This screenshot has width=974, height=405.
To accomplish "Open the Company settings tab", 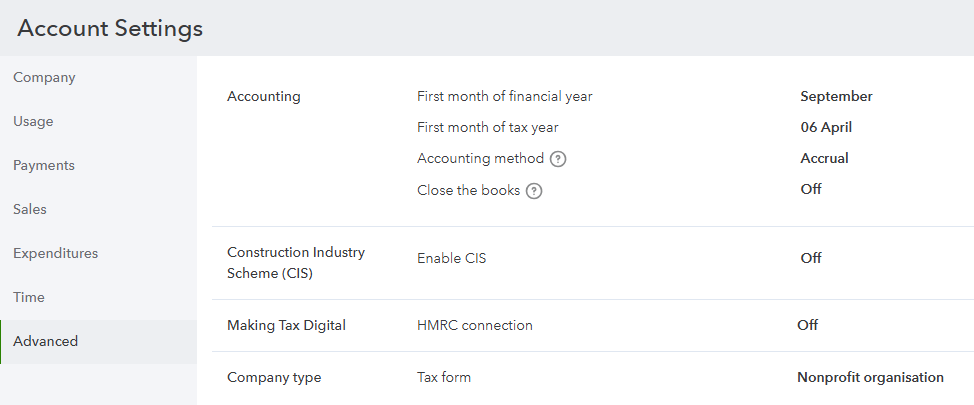I will click(x=44, y=77).
